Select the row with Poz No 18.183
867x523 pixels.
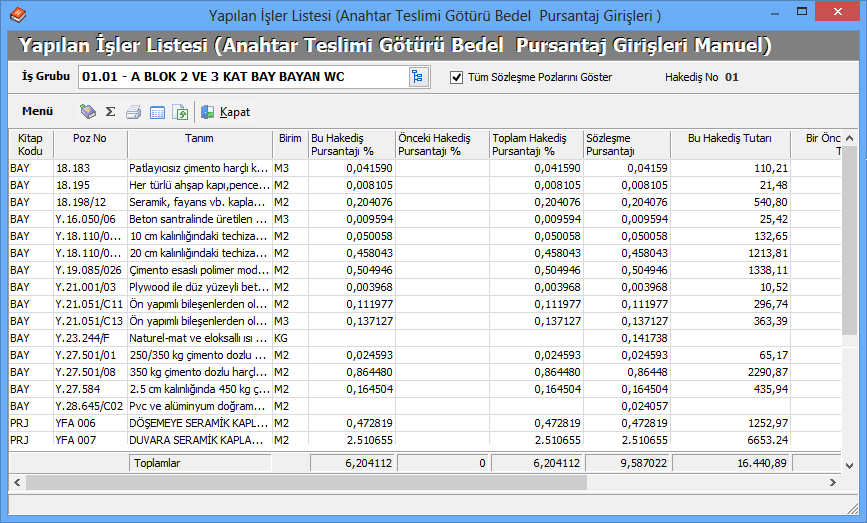tap(89, 168)
